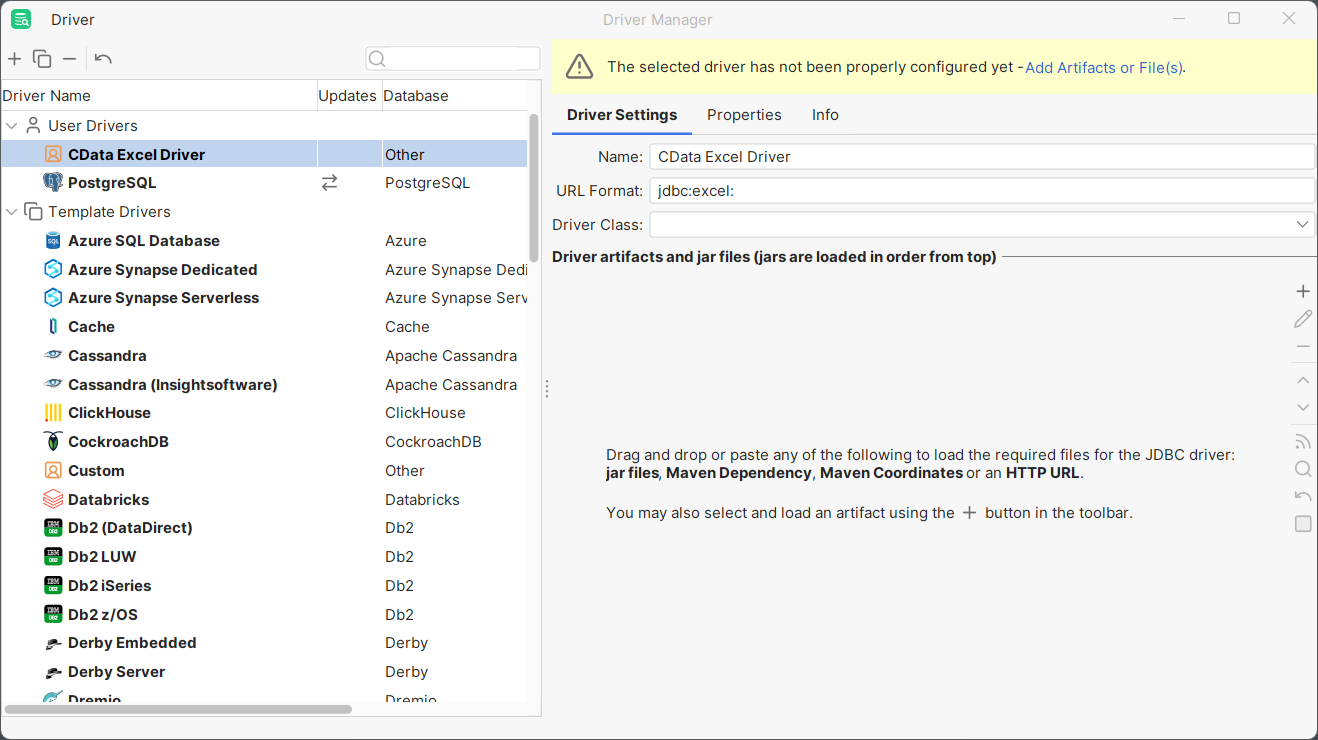Click the create new driver plus icon
This screenshot has height=740, width=1318.
coord(15,59)
